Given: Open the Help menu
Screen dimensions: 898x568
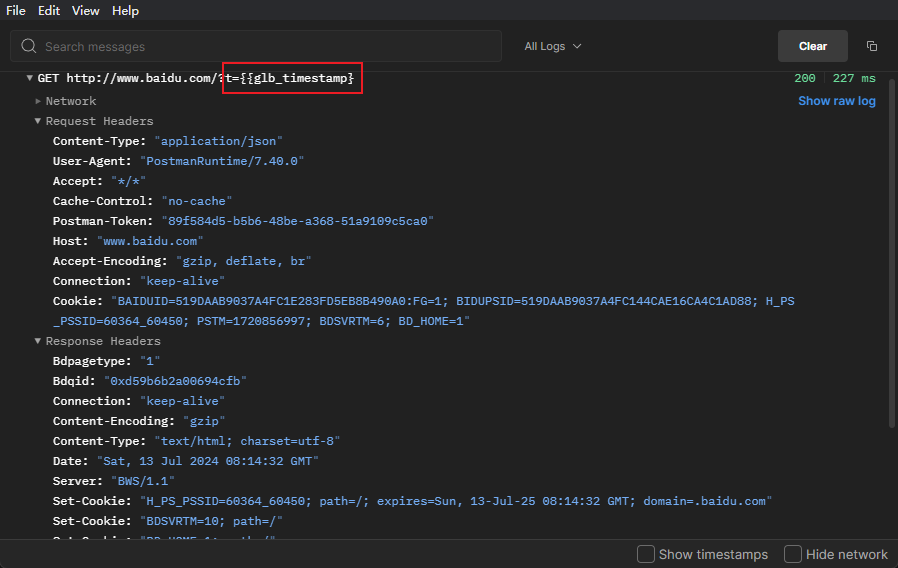Looking at the screenshot, I should tap(126, 11).
